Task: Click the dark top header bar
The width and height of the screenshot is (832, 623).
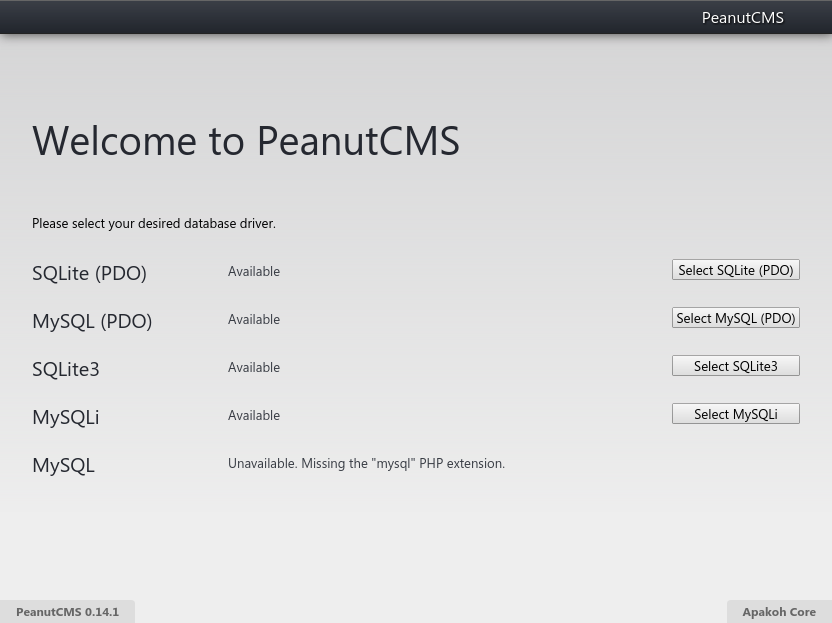Action: pos(350,18)
